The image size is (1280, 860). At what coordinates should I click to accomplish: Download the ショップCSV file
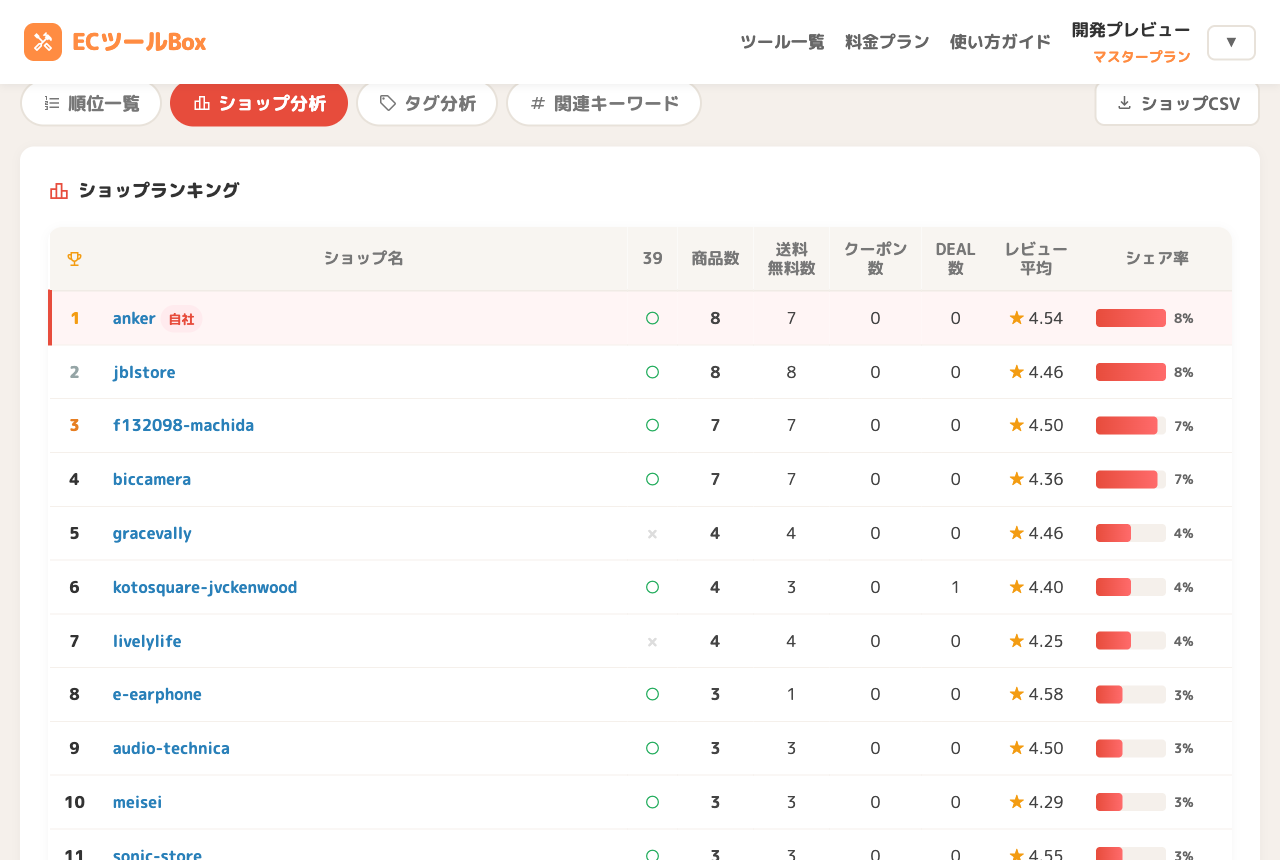pos(1177,103)
